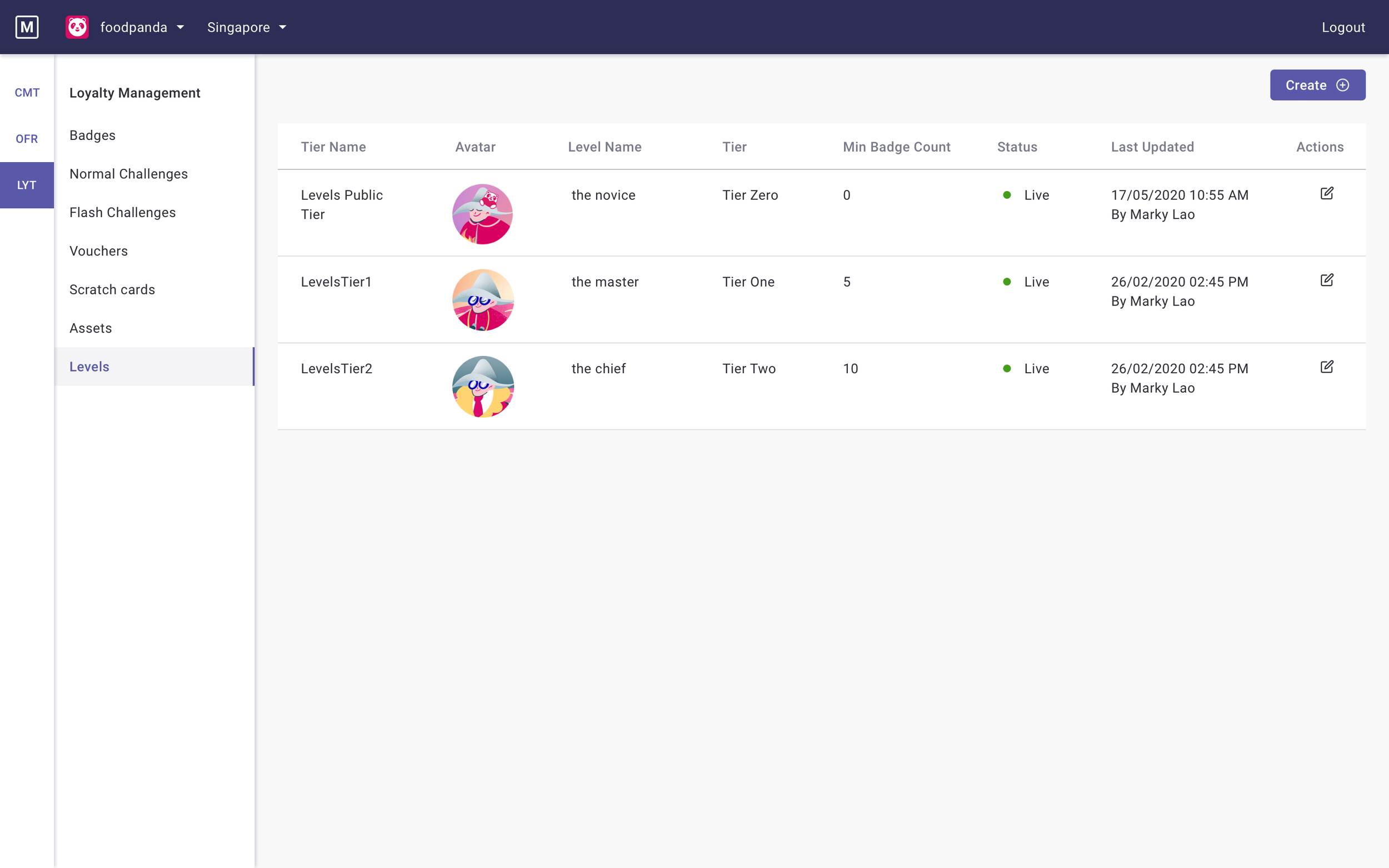Screen dimensions: 1389x868
Task: Click the foodpanda panda logo
Action: [x=77, y=27]
